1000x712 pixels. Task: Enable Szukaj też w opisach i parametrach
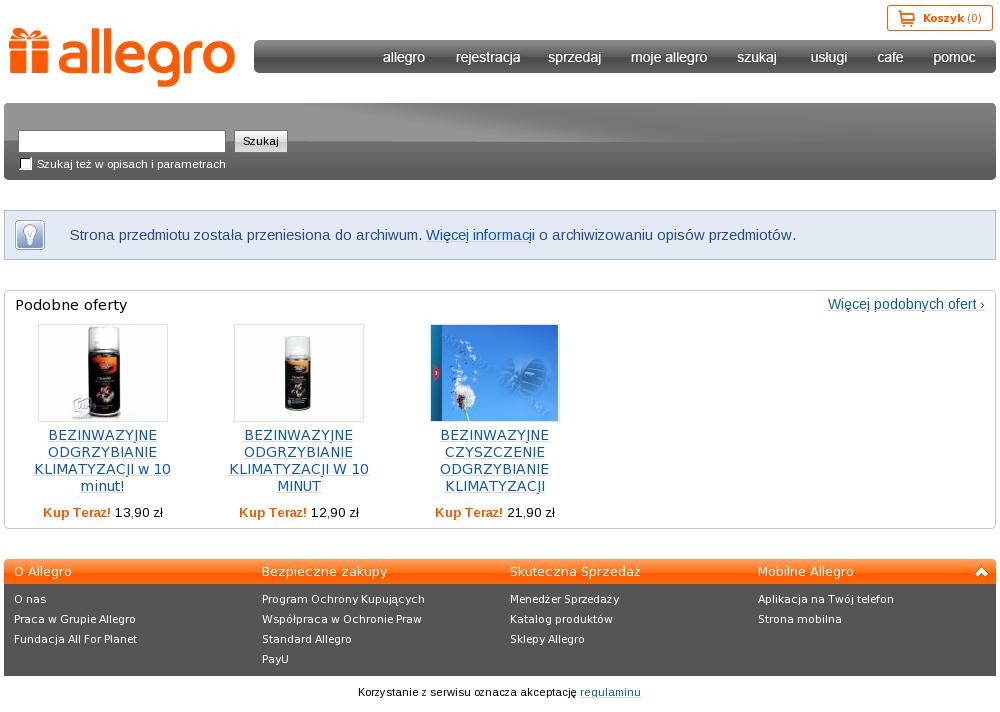tap(26, 164)
